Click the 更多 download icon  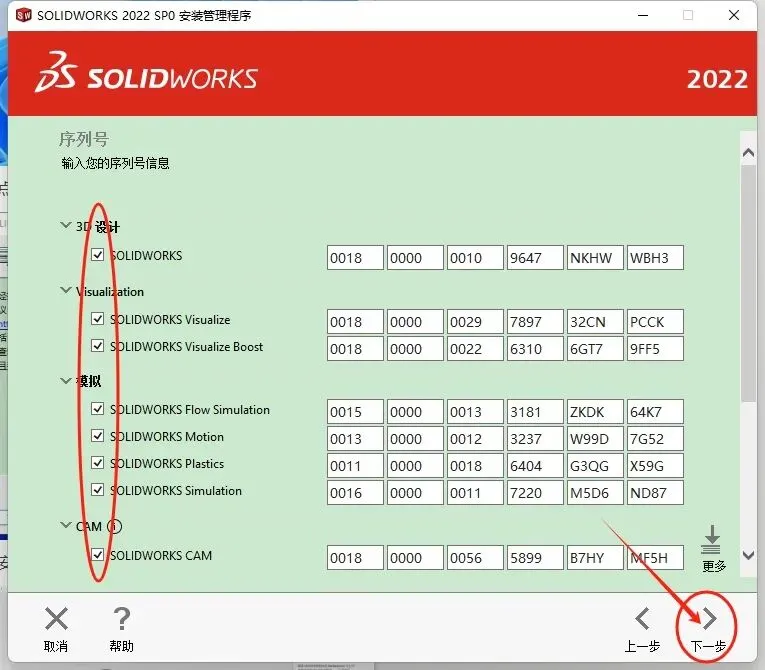(711, 539)
